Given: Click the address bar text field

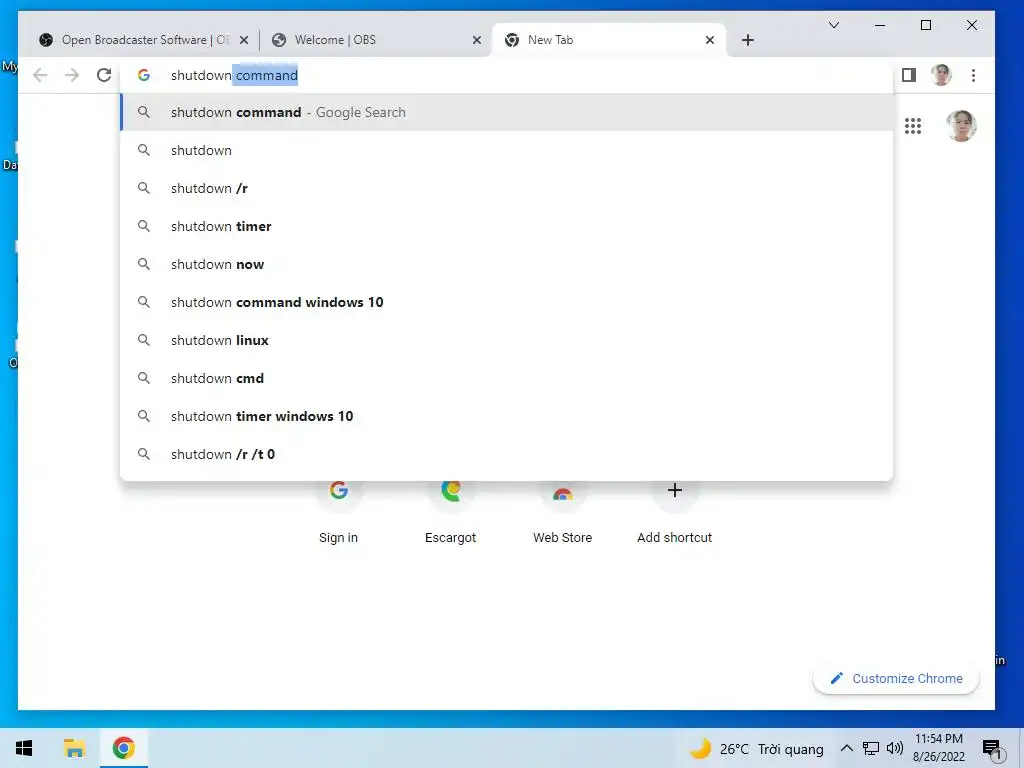Looking at the screenshot, I should (x=506, y=75).
